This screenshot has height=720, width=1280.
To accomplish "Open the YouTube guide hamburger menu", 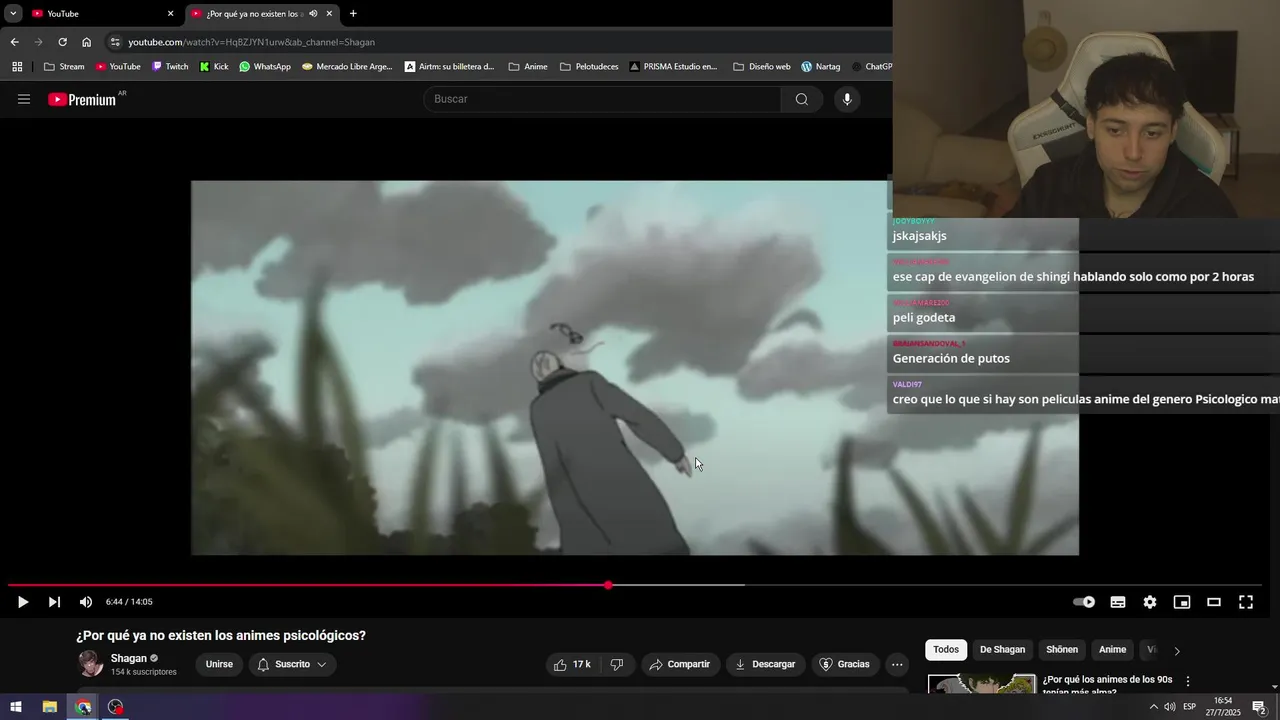I will (x=24, y=99).
